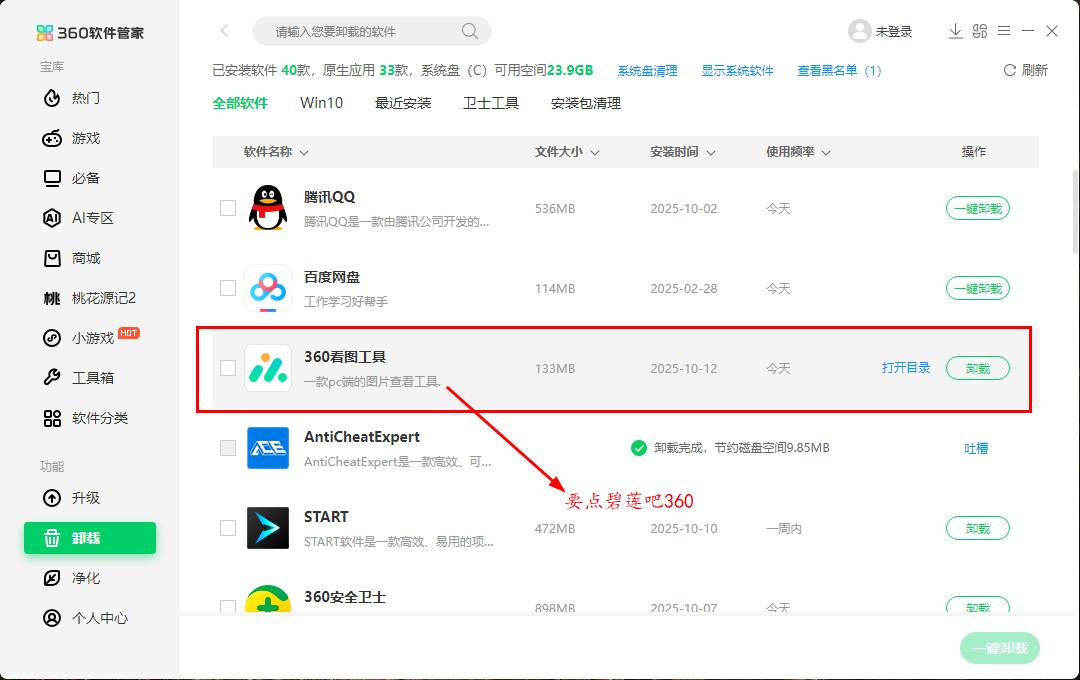Viewport: 1080px width, 680px height.
Task: Switch to the Win10 tab
Action: point(322,103)
